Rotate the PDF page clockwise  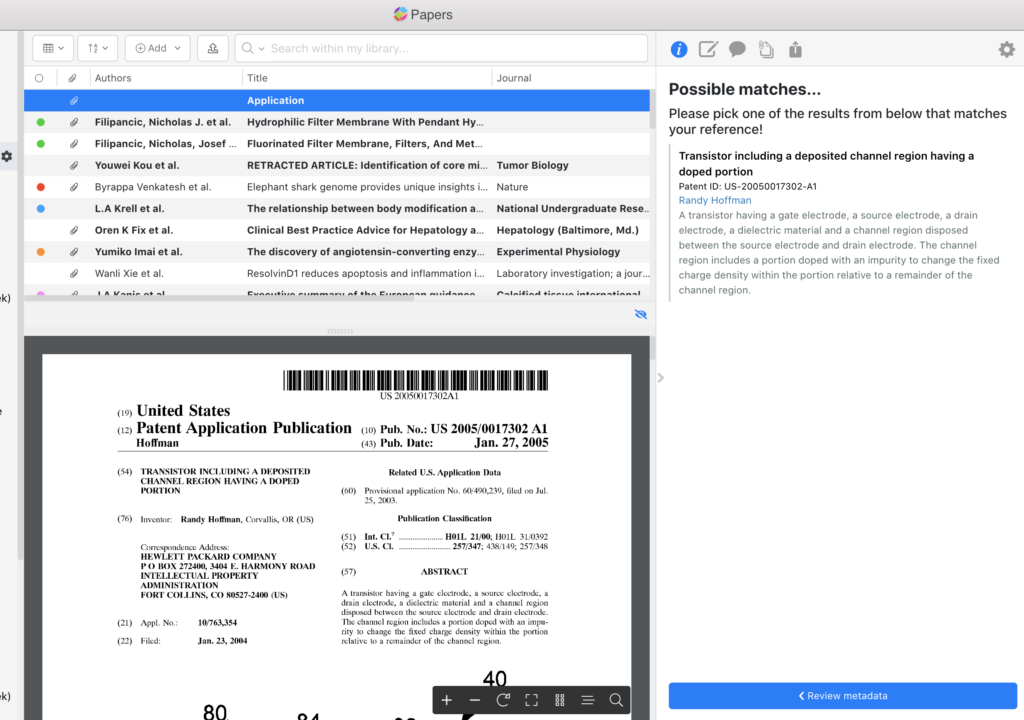503,700
